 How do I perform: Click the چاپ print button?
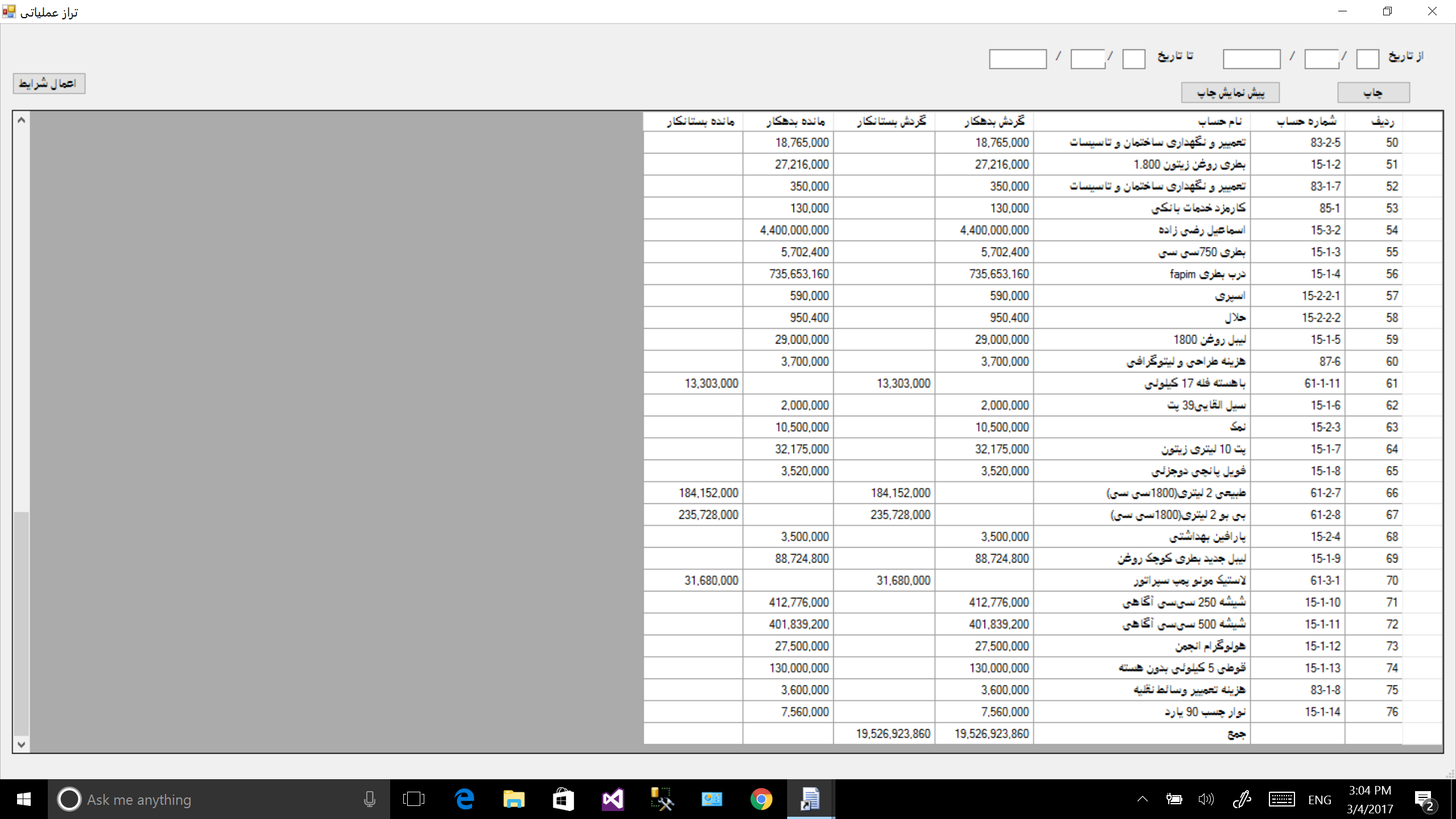coord(1373,93)
